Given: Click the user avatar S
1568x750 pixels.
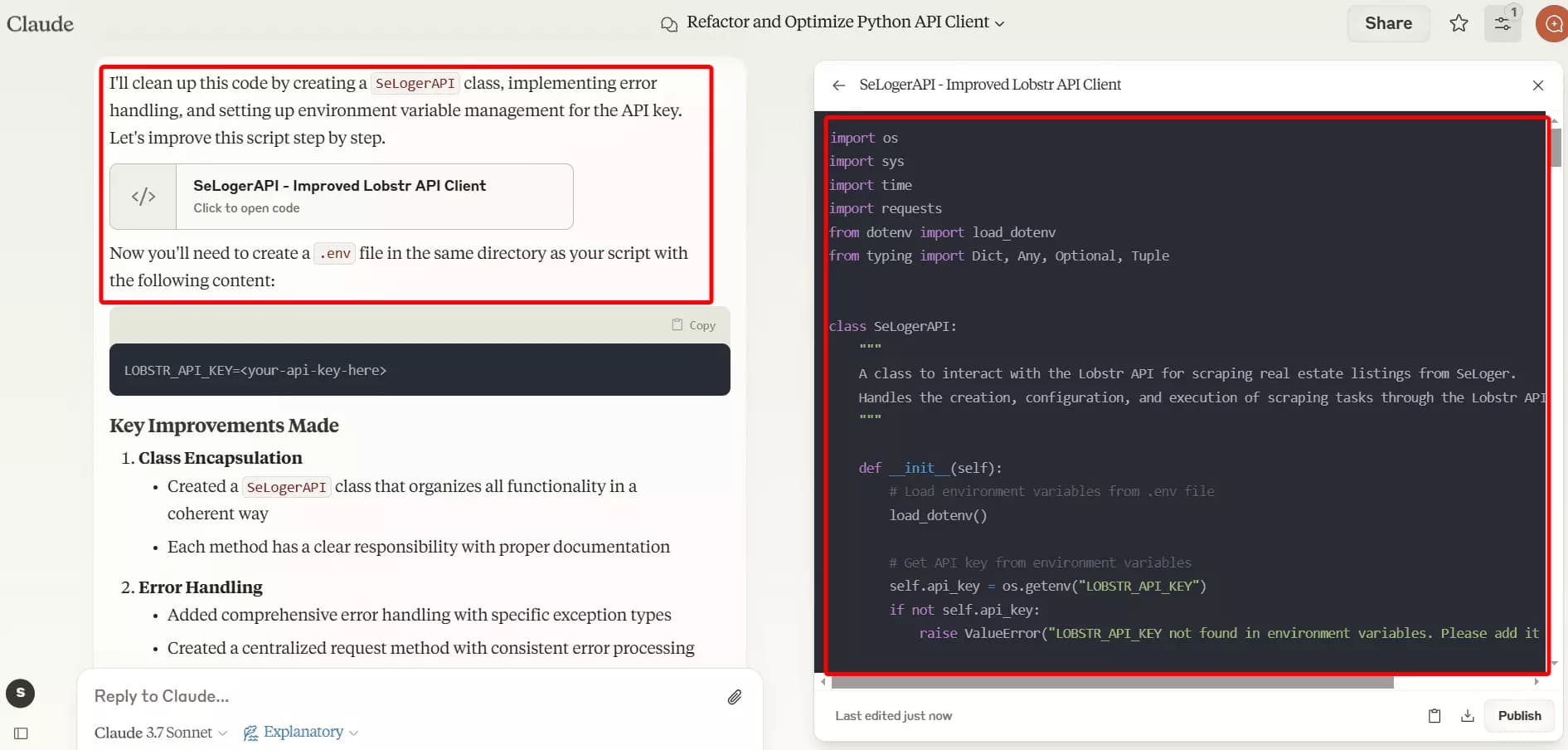Looking at the screenshot, I should click(21, 693).
